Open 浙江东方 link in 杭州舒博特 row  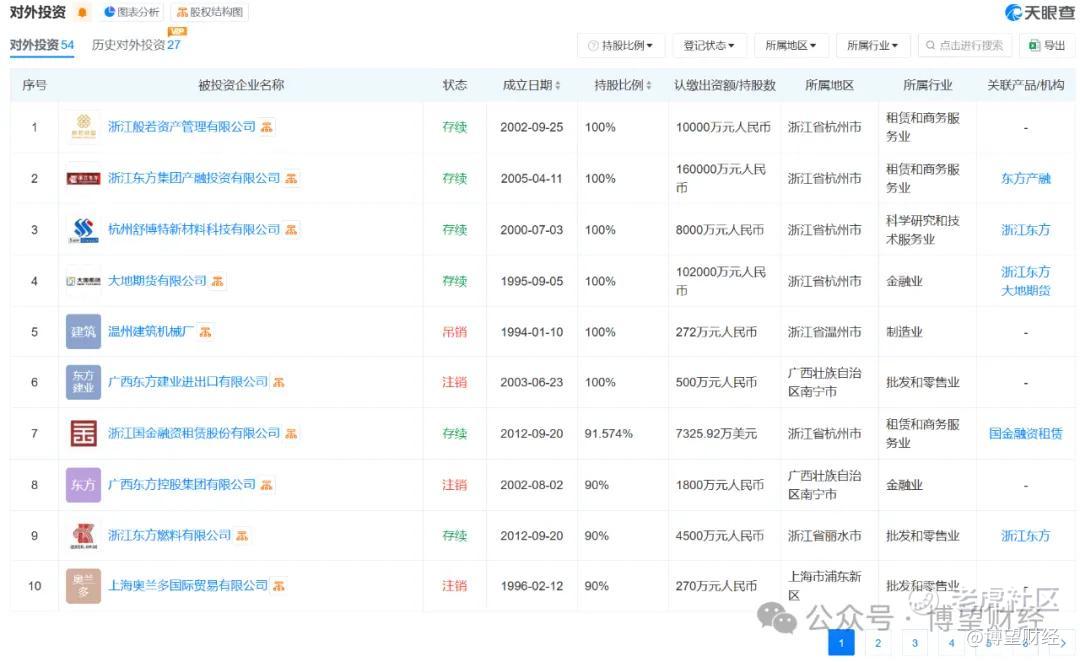click(x=1026, y=229)
